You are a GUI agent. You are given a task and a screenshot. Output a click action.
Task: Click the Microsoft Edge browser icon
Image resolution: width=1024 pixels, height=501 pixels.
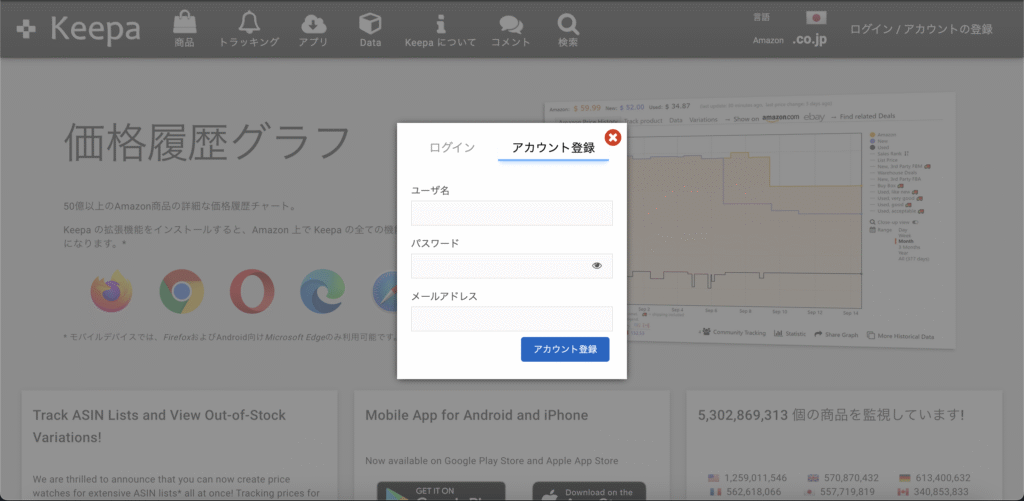323,291
